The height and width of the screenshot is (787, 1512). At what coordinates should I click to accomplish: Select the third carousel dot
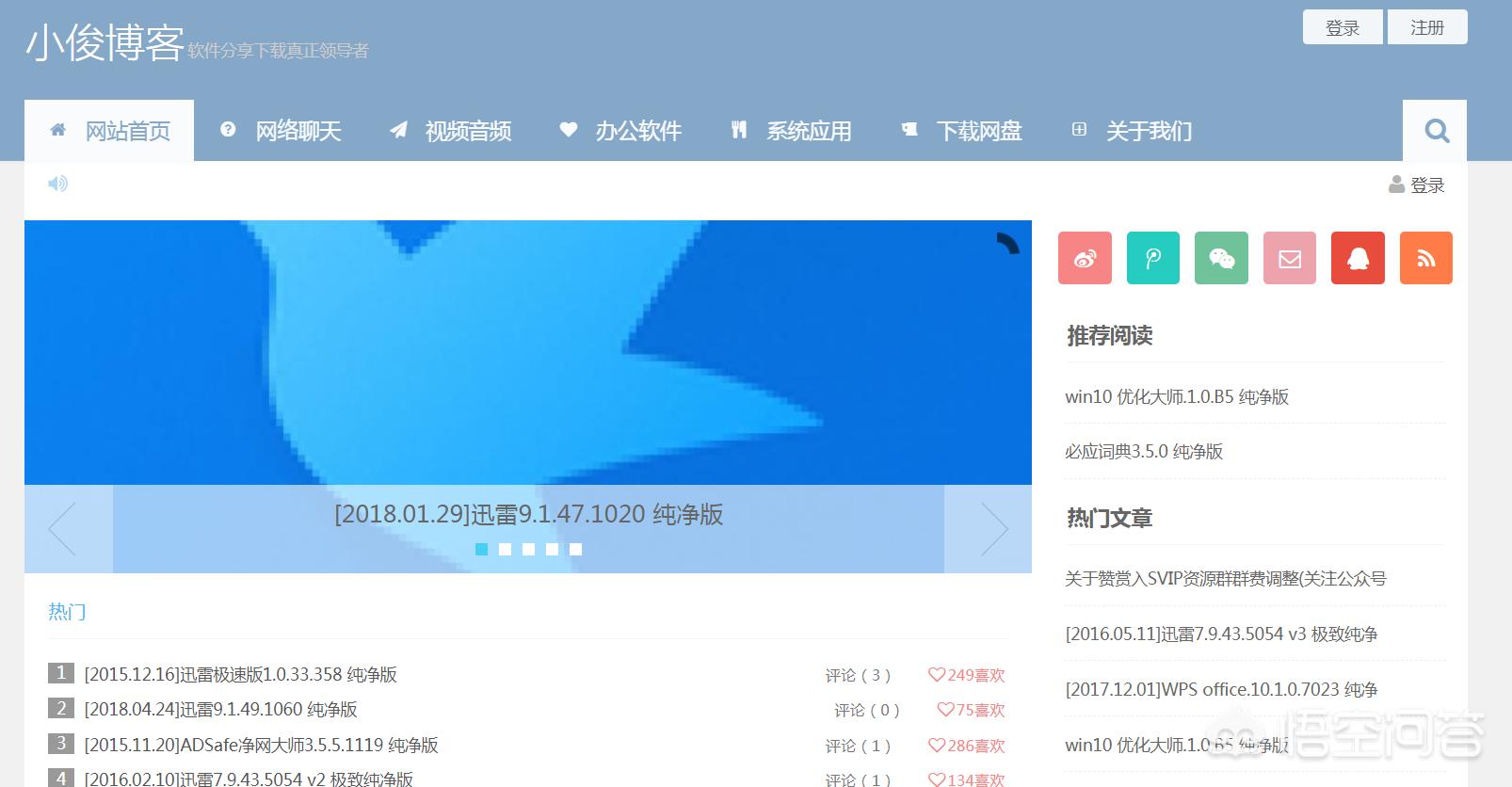click(x=529, y=549)
